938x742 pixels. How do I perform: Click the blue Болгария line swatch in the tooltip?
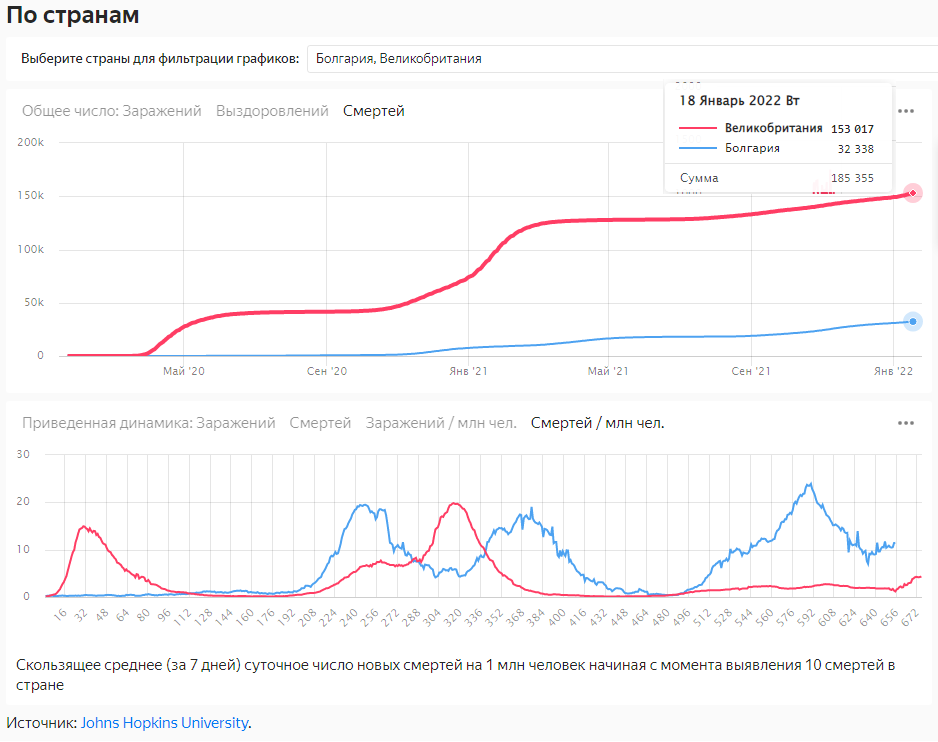[x=697, y=149]
